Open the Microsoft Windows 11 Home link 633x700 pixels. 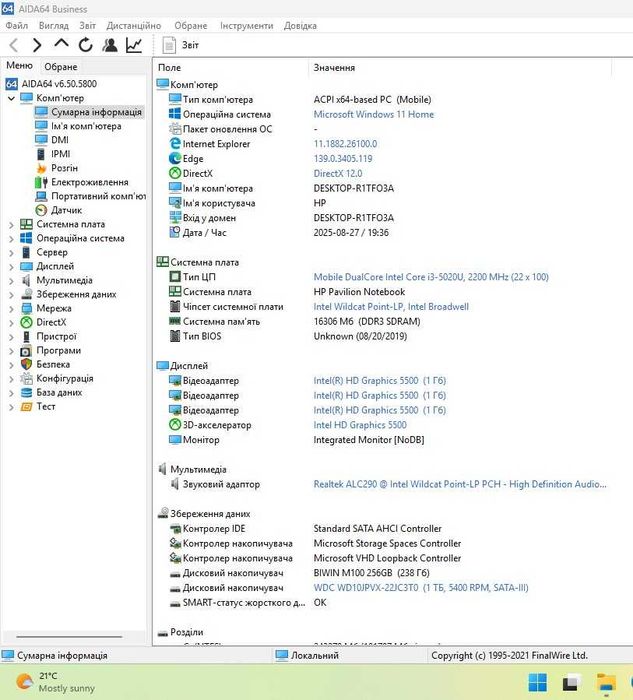374,114
